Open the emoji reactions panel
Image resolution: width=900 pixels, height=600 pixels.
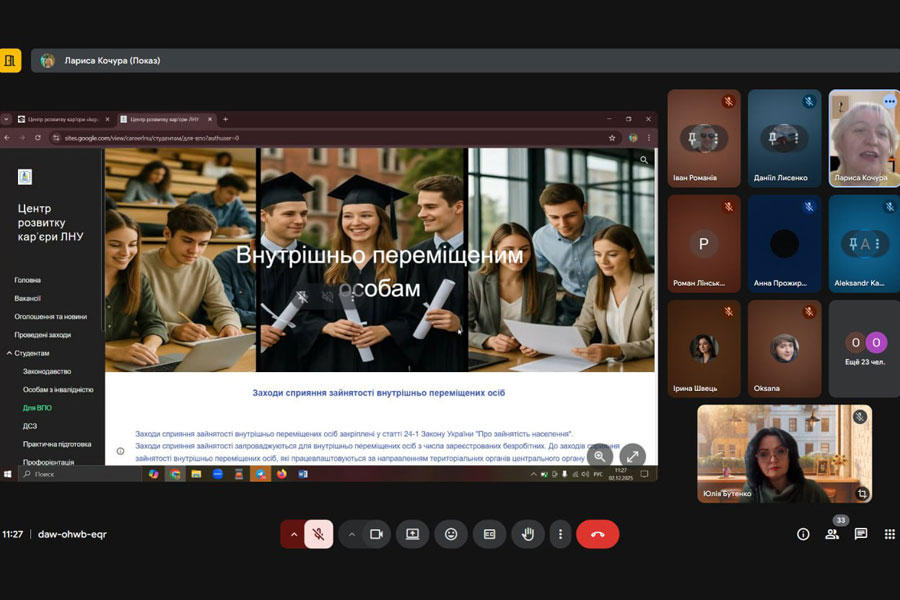451,534
